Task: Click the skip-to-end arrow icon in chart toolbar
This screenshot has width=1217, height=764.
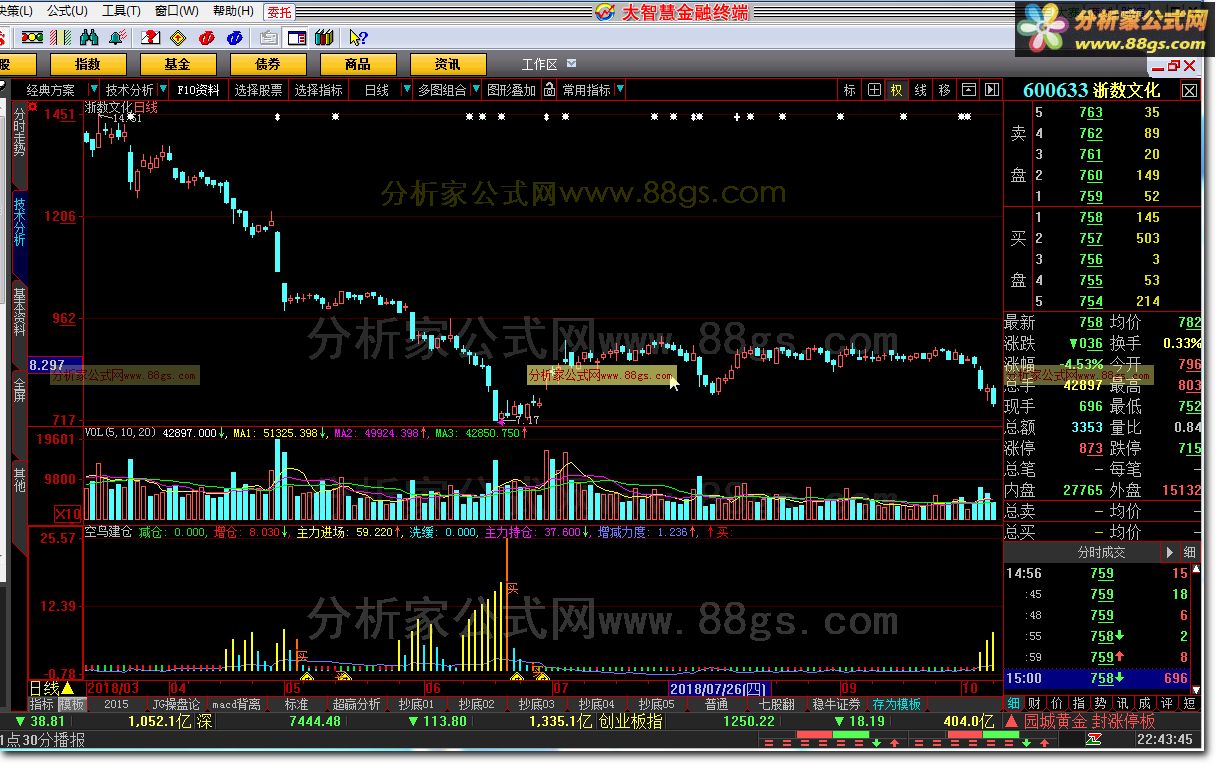Action: tap(991, 90)
